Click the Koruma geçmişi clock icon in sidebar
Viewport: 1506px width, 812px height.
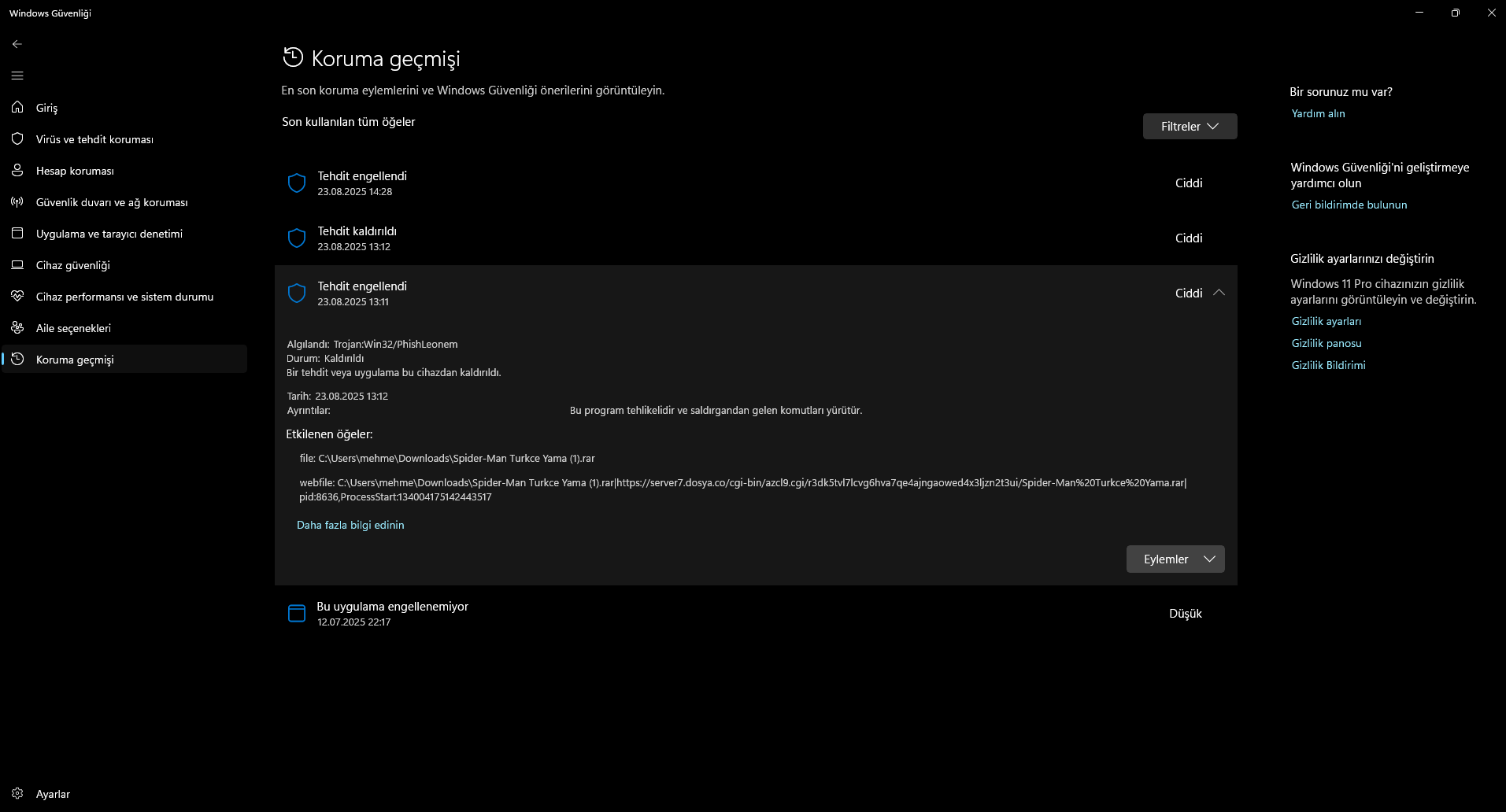pos(17,359)
